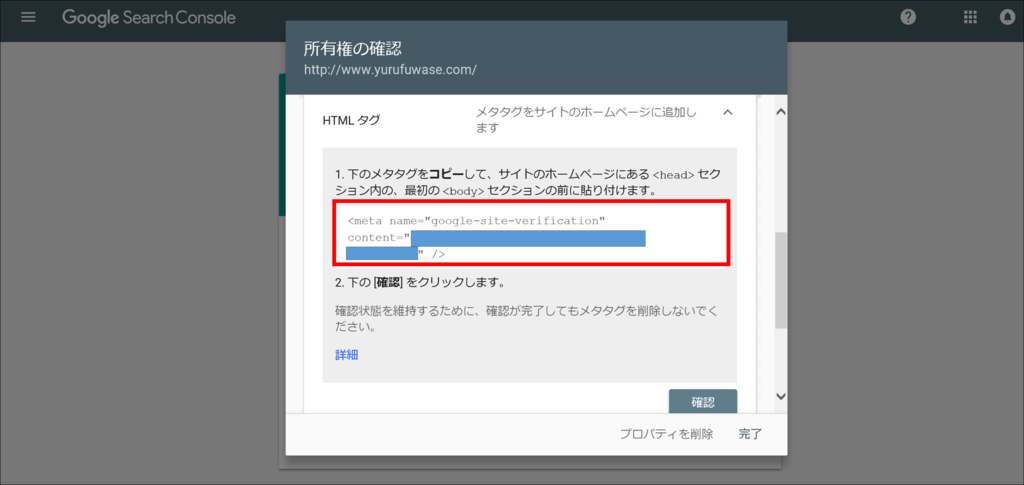The image size is (1024, 485).
Task: Click the メタタグをサイトのホームページに追加します description
Action: tap(586, 120)
